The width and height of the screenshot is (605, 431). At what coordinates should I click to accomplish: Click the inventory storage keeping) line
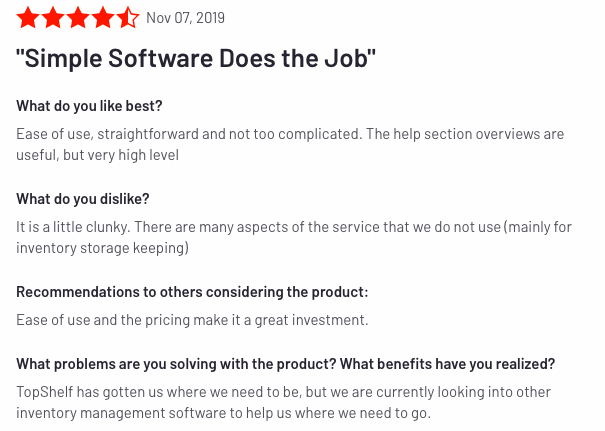[x=102, y=248]
